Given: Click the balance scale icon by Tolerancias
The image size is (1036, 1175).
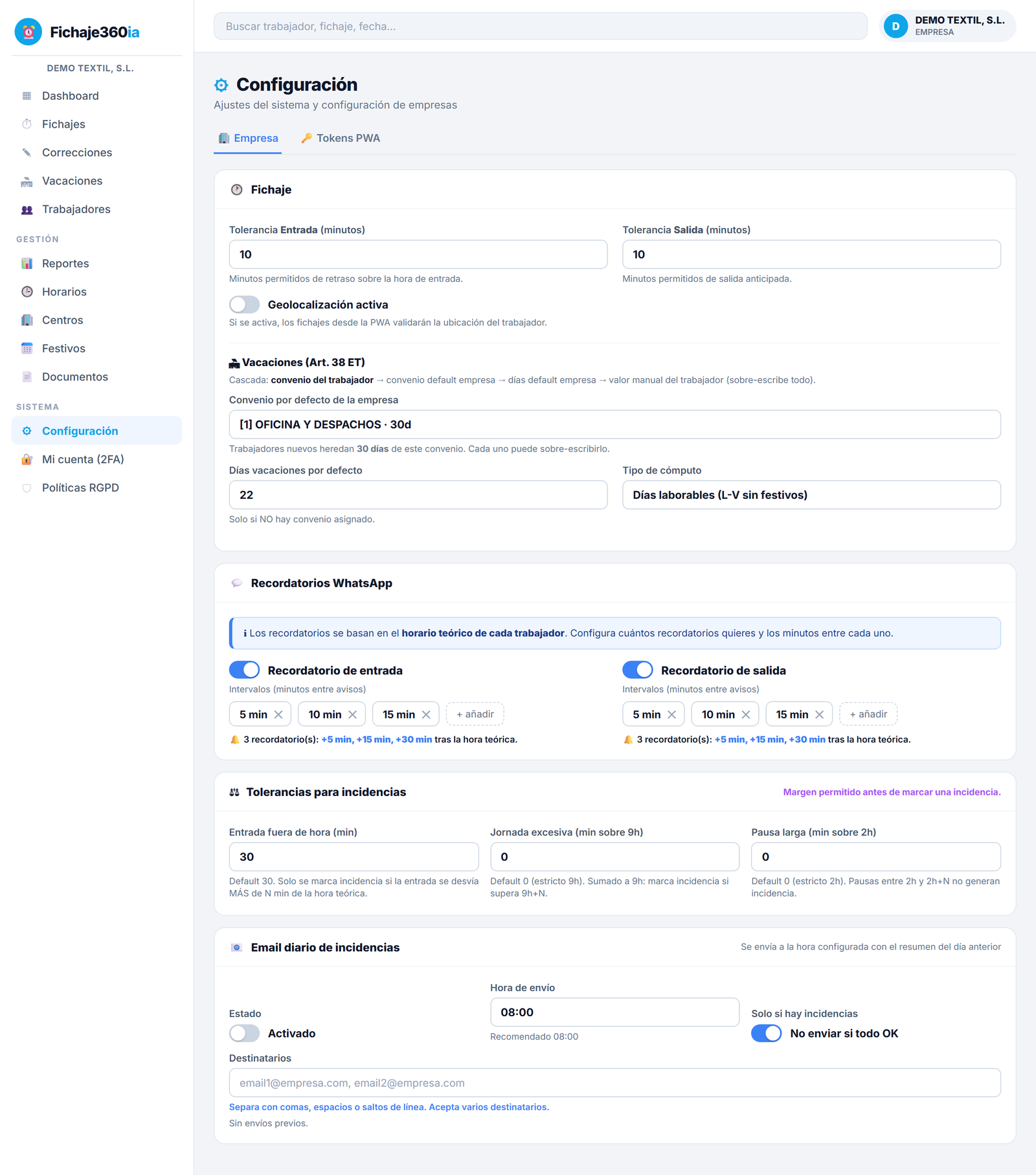Looking at the screenshot, I should click(234, 792).
